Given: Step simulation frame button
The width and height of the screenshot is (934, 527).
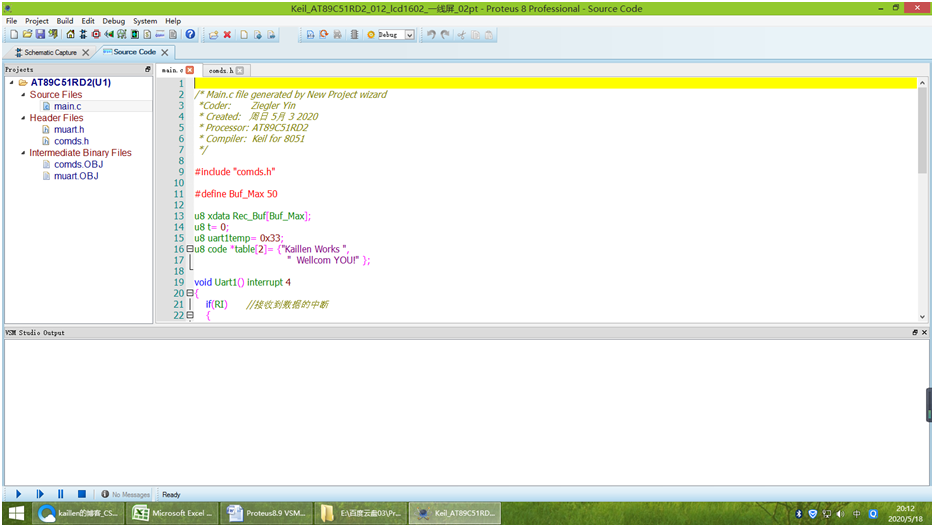Looking at the screenshot, I should coord(40,494).
